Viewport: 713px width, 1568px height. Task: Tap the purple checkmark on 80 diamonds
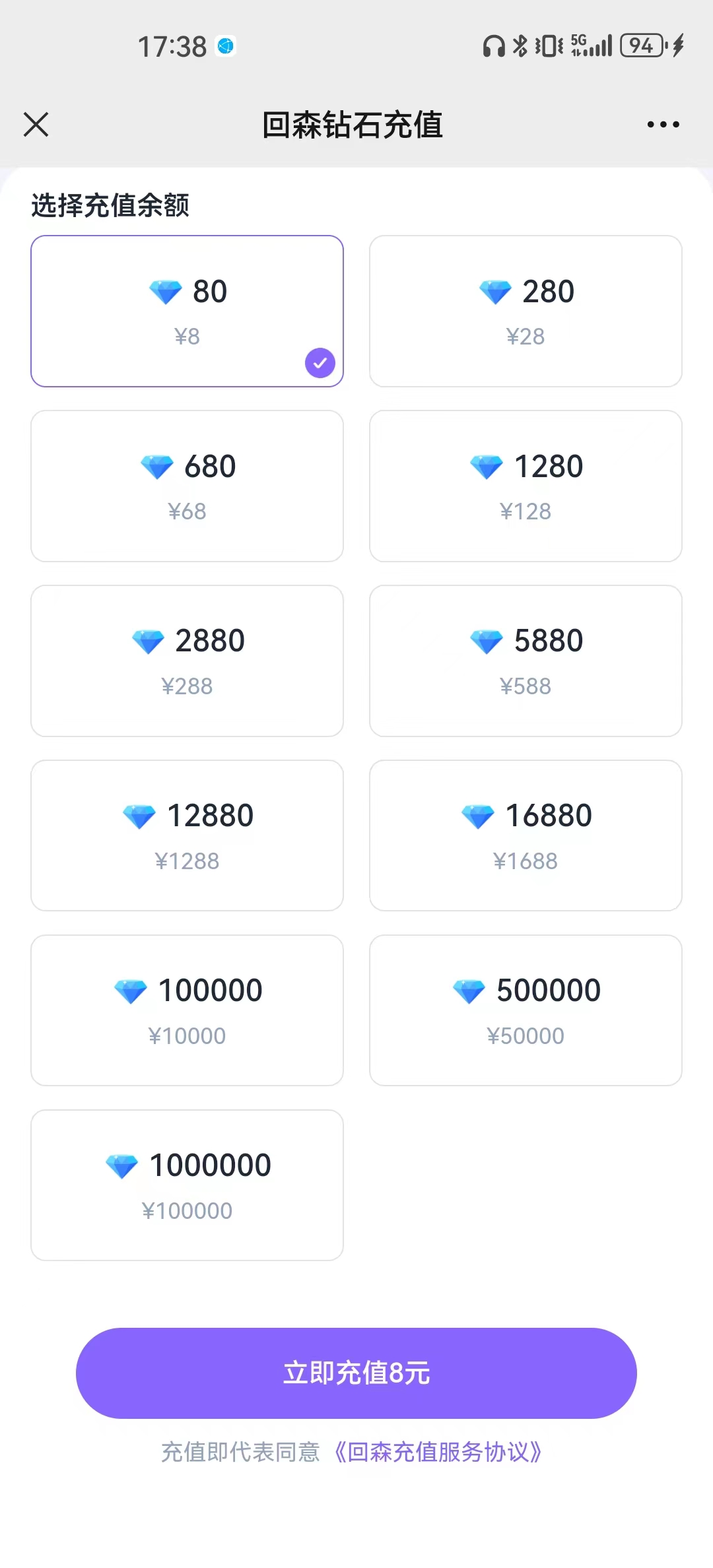pyautogui.click(x=320, y=363)
